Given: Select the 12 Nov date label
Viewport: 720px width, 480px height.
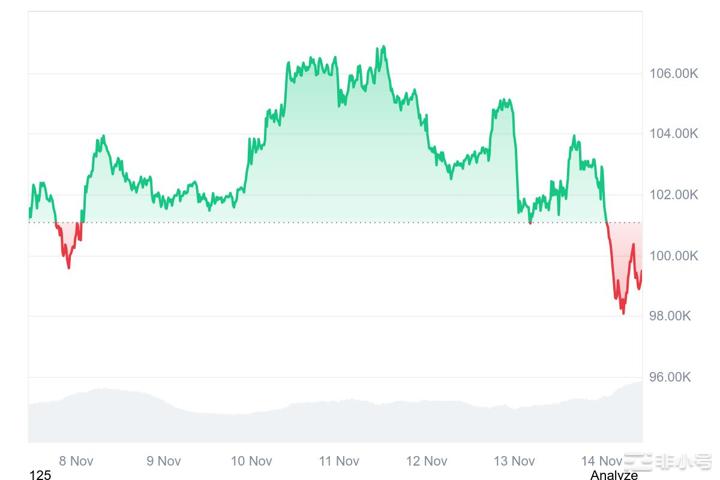Looking at the screenshot, I should tap(427, 460).
